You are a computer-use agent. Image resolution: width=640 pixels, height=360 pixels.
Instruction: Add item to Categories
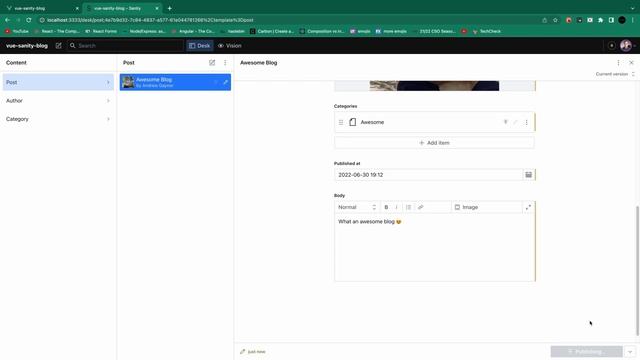434,143
